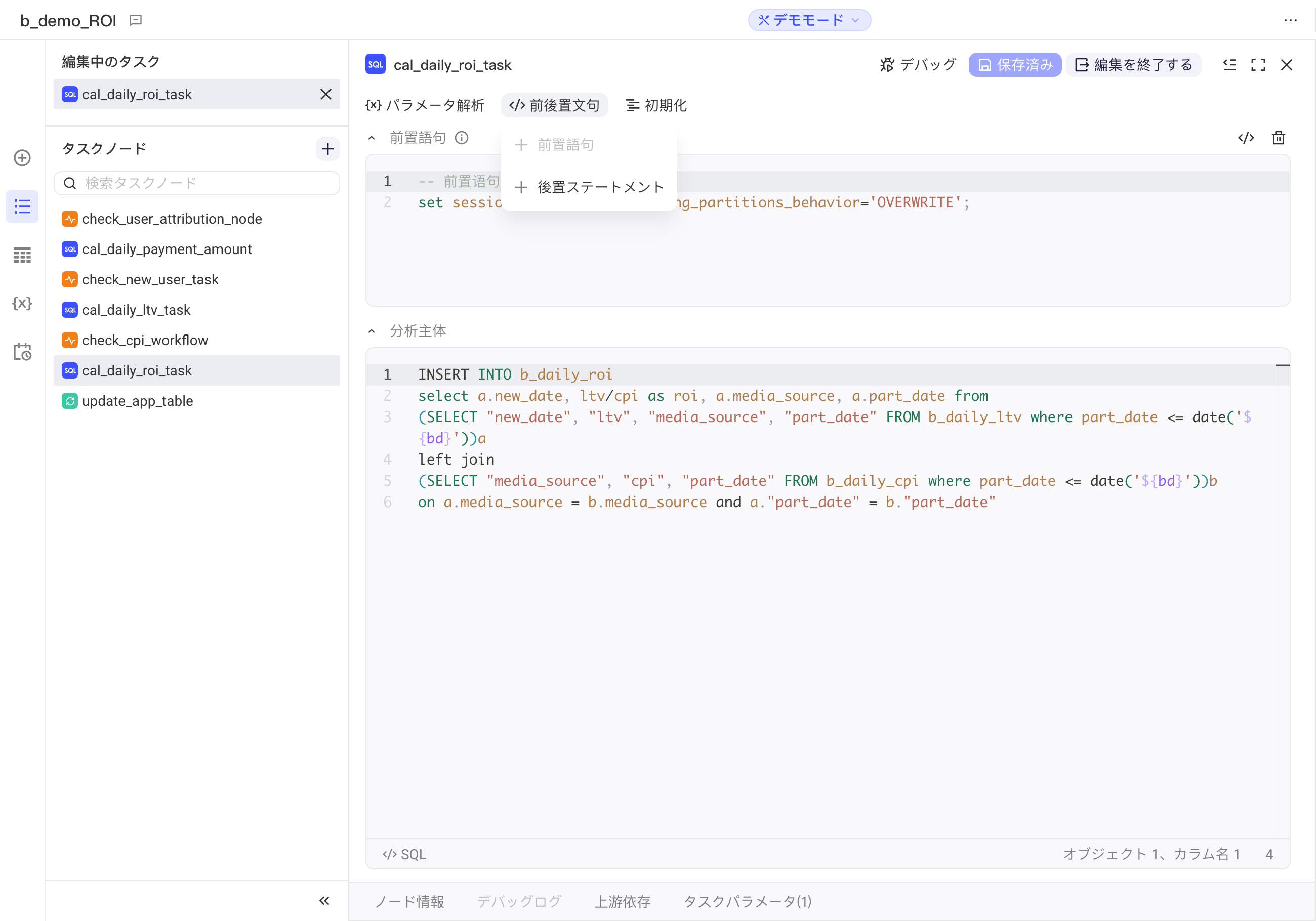Close the cal_daily_roi_task editor panel
The image size is (1316, 921).
tap(1286, 65)
